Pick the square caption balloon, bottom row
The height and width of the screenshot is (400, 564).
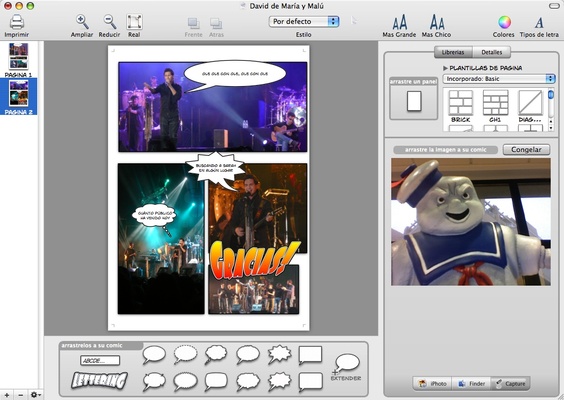310,381
